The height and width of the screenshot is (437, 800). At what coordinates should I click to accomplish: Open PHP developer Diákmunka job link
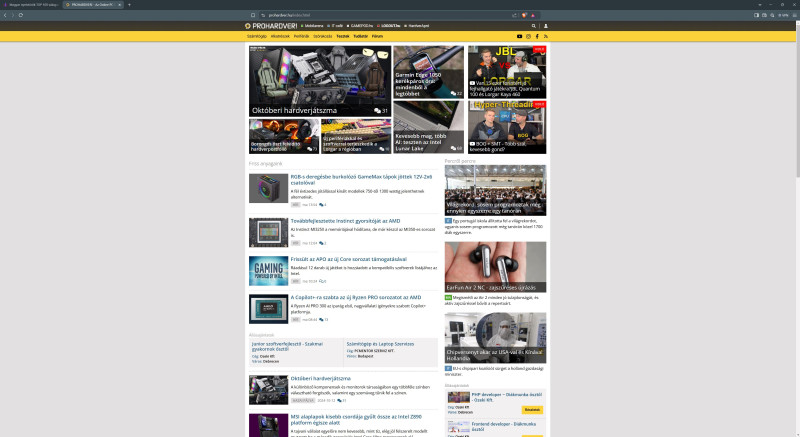click(507, 397)
